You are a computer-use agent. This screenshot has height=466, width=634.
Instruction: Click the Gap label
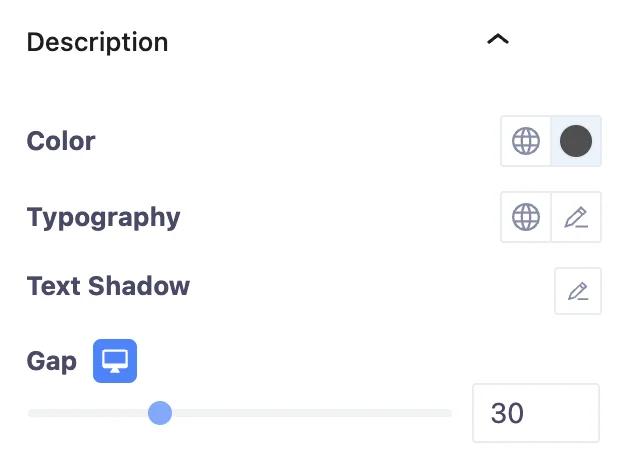pyautogui.click(x=51, y=361)
